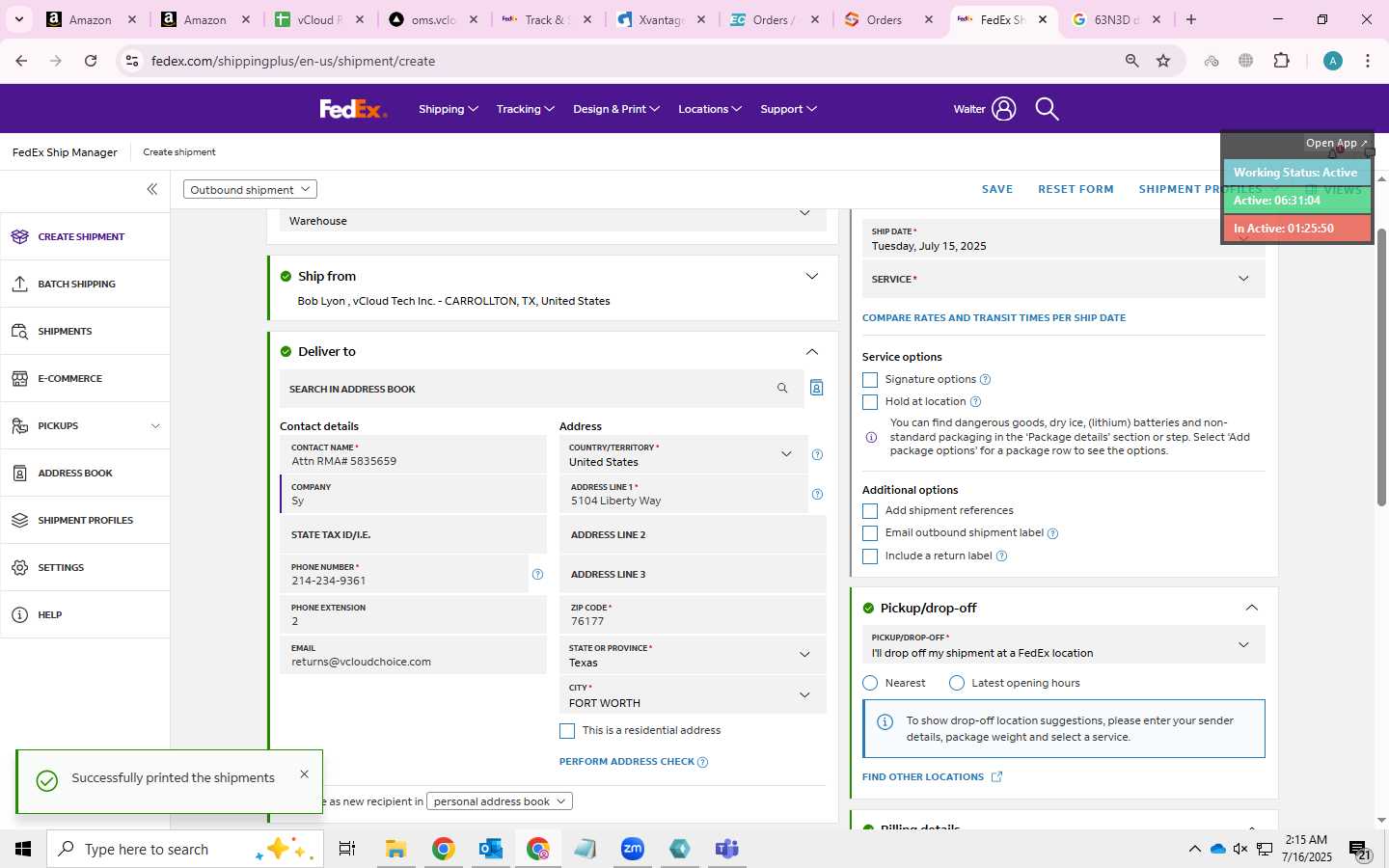Check Add shipment references
This screenshot has height=868, width=1389.
870,511
